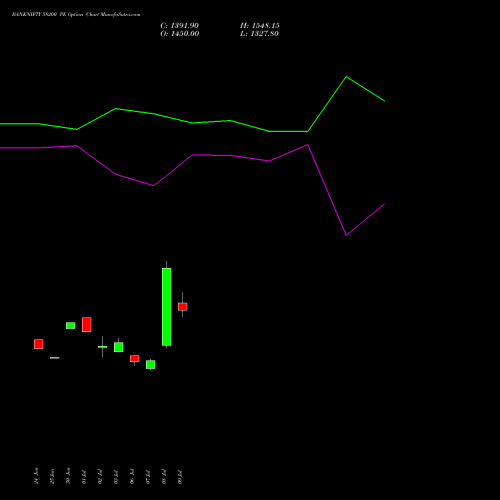Click the low value L: 1327.80

(x=259, y=34)
